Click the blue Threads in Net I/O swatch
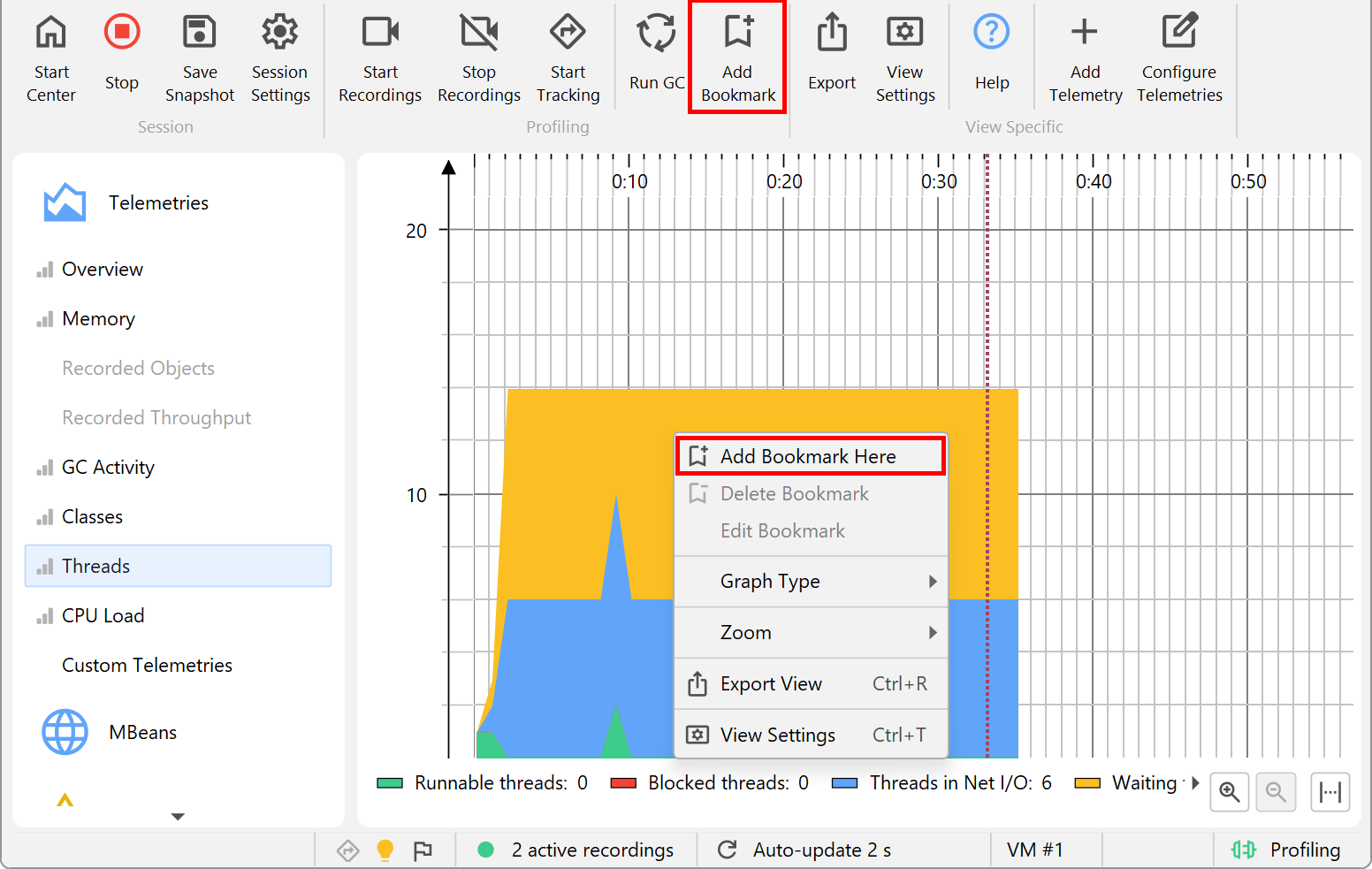The width and height of the screenshot is (1372, 869). click(845, 783)
